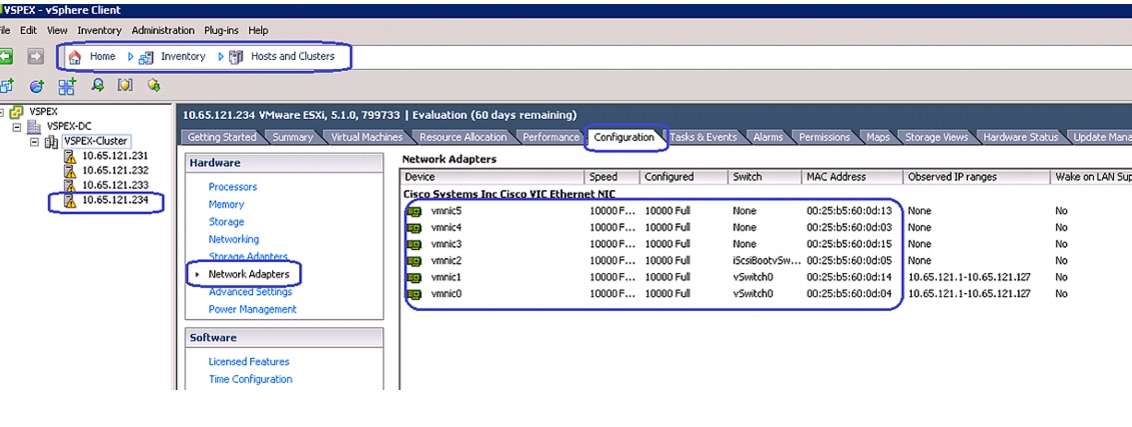Screen dimensions: 1132x427
Task: Switch to the Storage Views tab
Action: tap(936, 137)
